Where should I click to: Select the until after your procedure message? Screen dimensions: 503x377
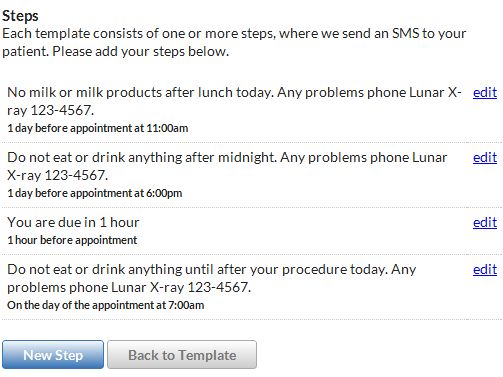click(212, 278)
